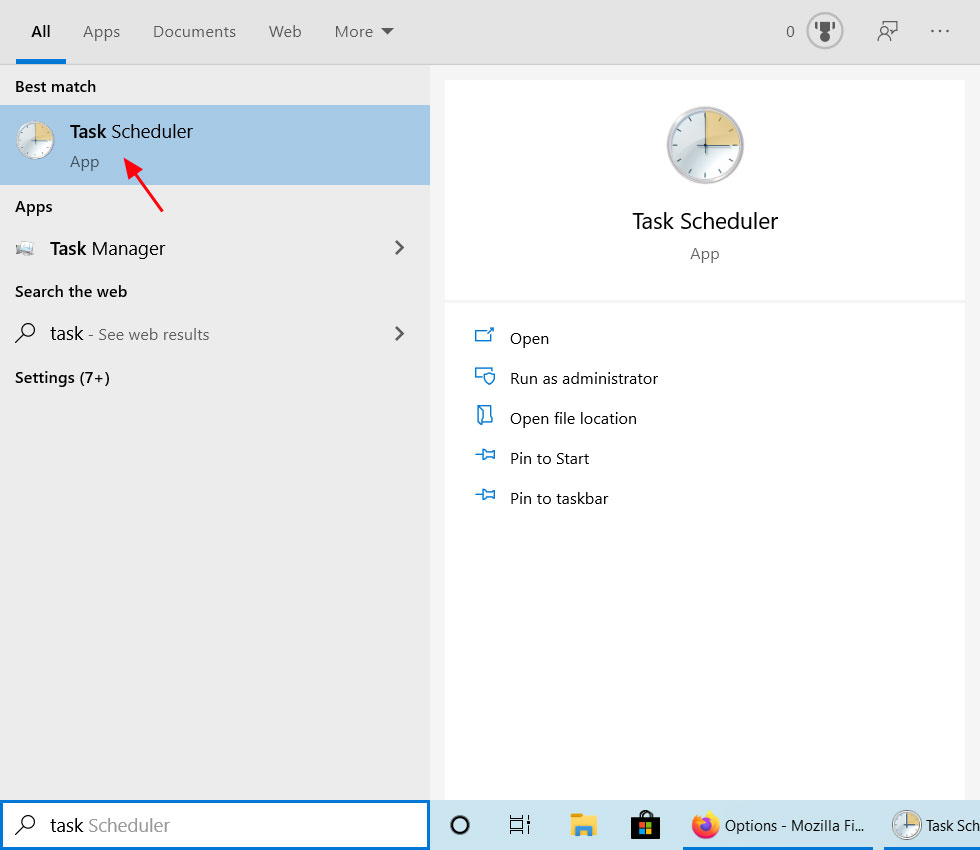Click the search box magnifier icon
The height and width of the screenshot is (850, 980).
click(x=25, y=824)
